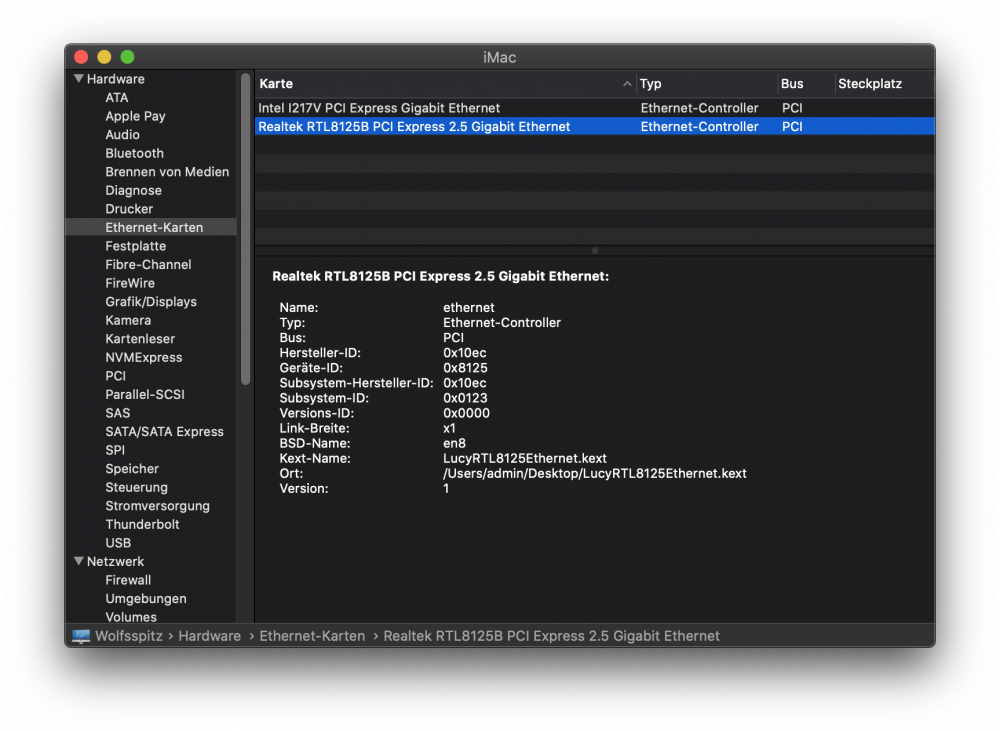Select Steuerung in the sidebar
This screenshot has width=1000, height=733.
[136, 487]
